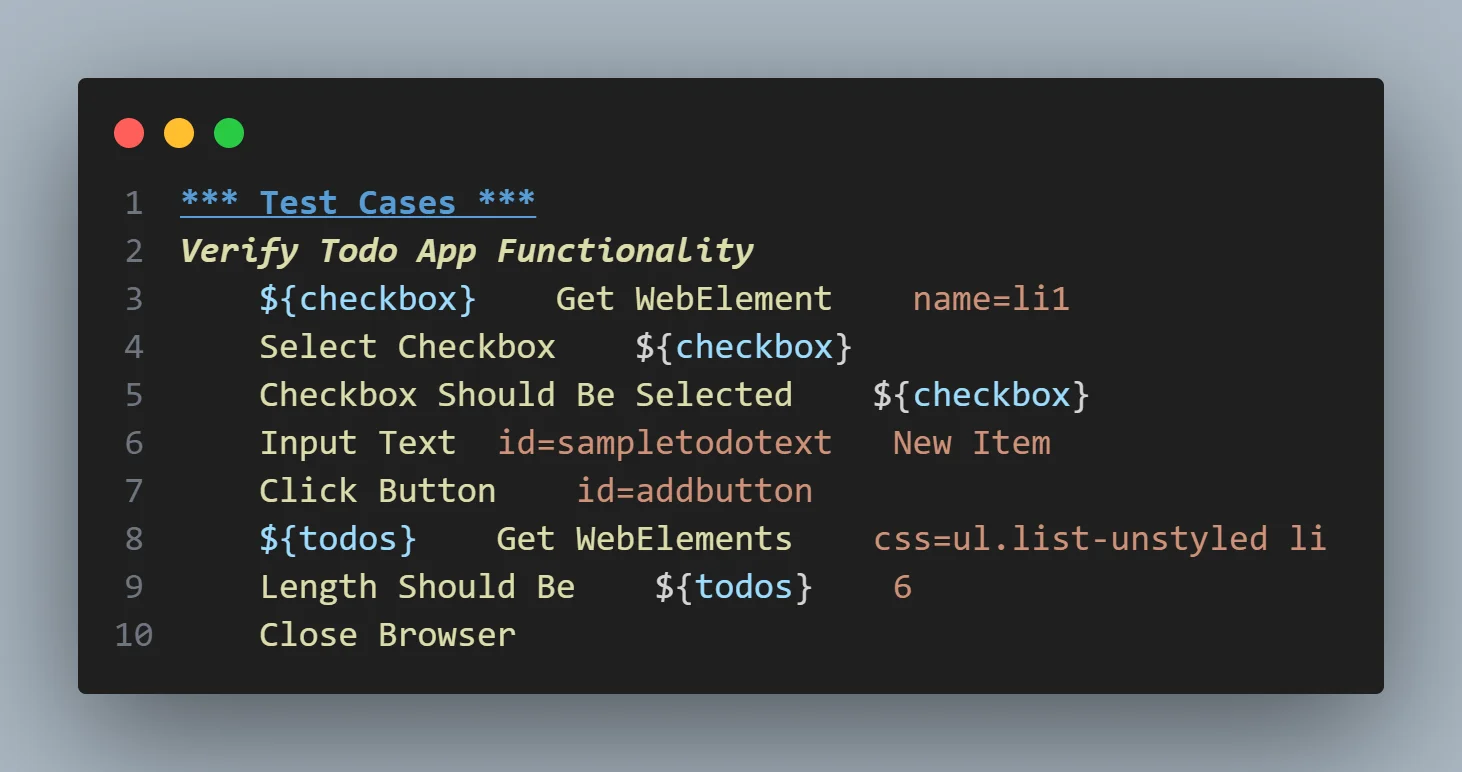This screenshot has width=1462, height=772.
Task: Click the Click Button keyword
Action: click(377, 491)
